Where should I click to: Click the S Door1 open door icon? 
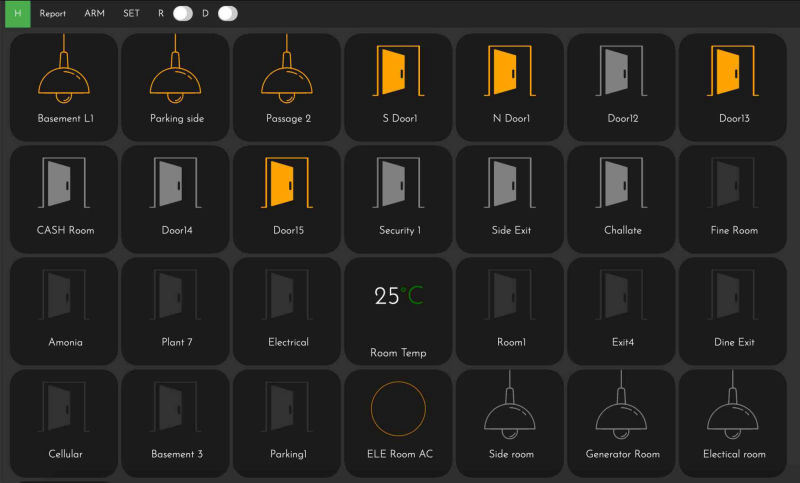[398, 73]
